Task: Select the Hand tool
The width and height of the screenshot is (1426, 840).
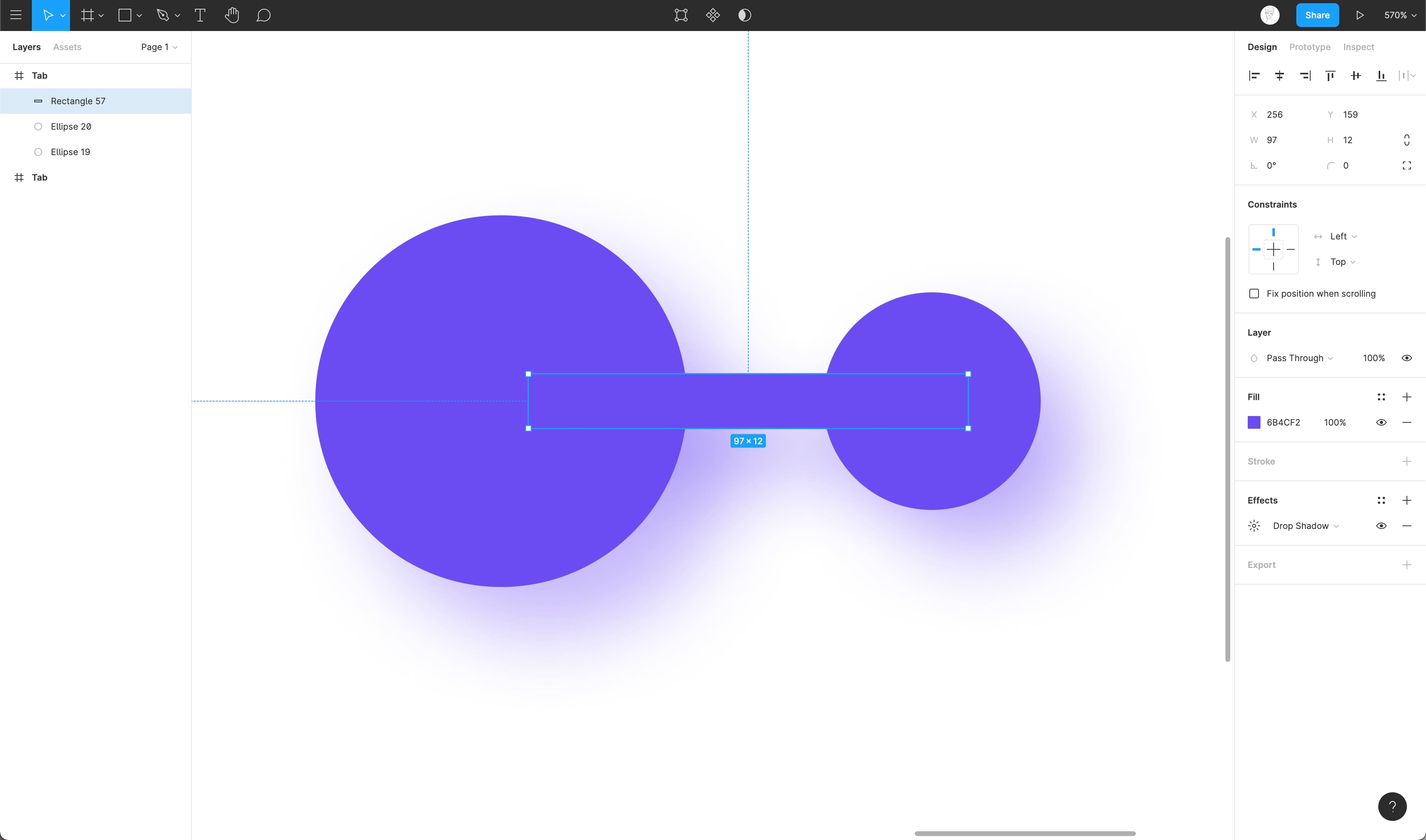Action: [232, 15]
